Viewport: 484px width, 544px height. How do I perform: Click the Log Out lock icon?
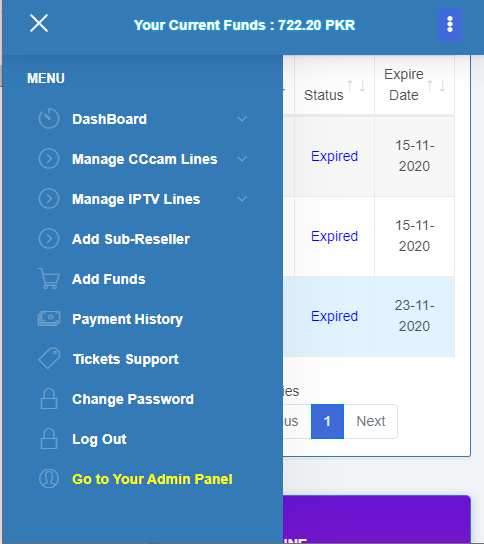click(49, 438)
